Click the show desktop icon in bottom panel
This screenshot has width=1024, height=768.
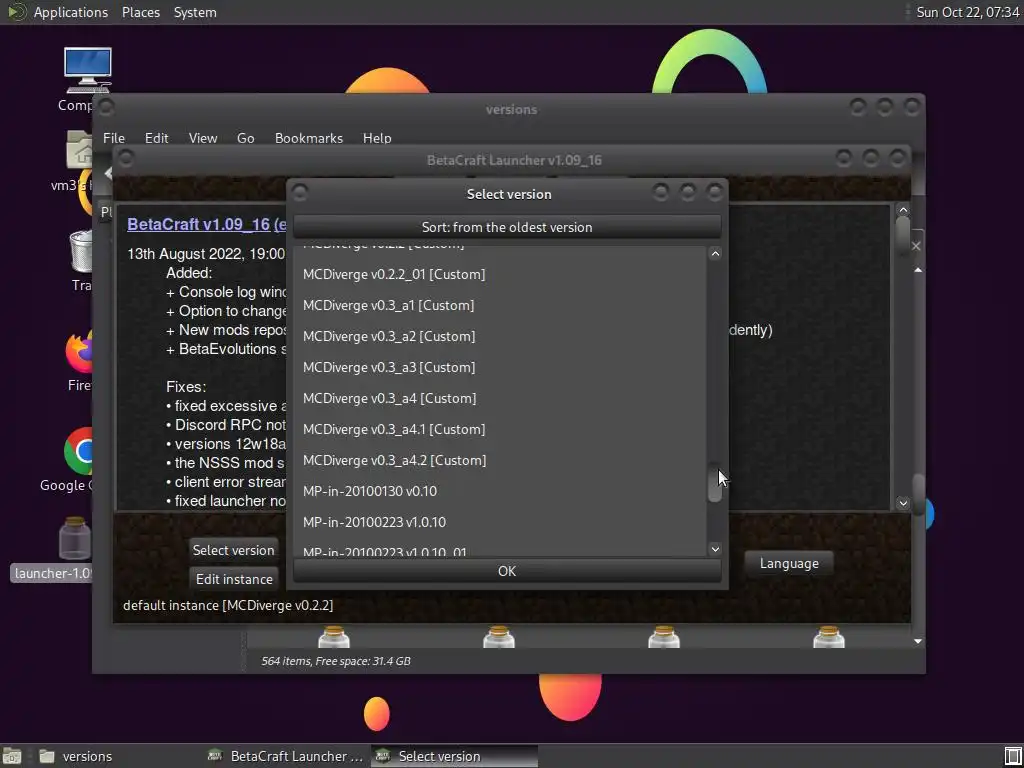coord(12,756)
